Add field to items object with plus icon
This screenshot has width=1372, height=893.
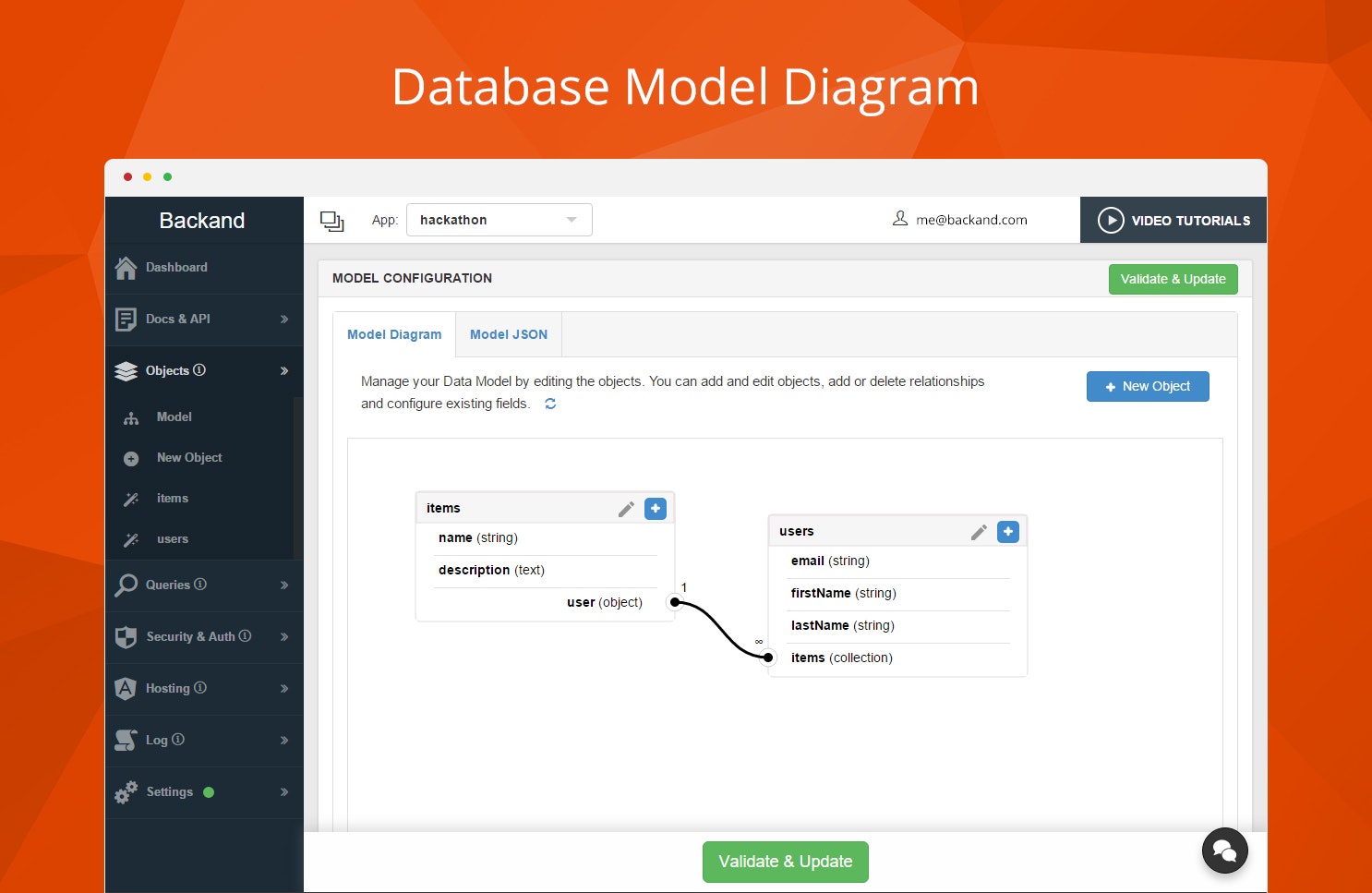coord(656,508)
